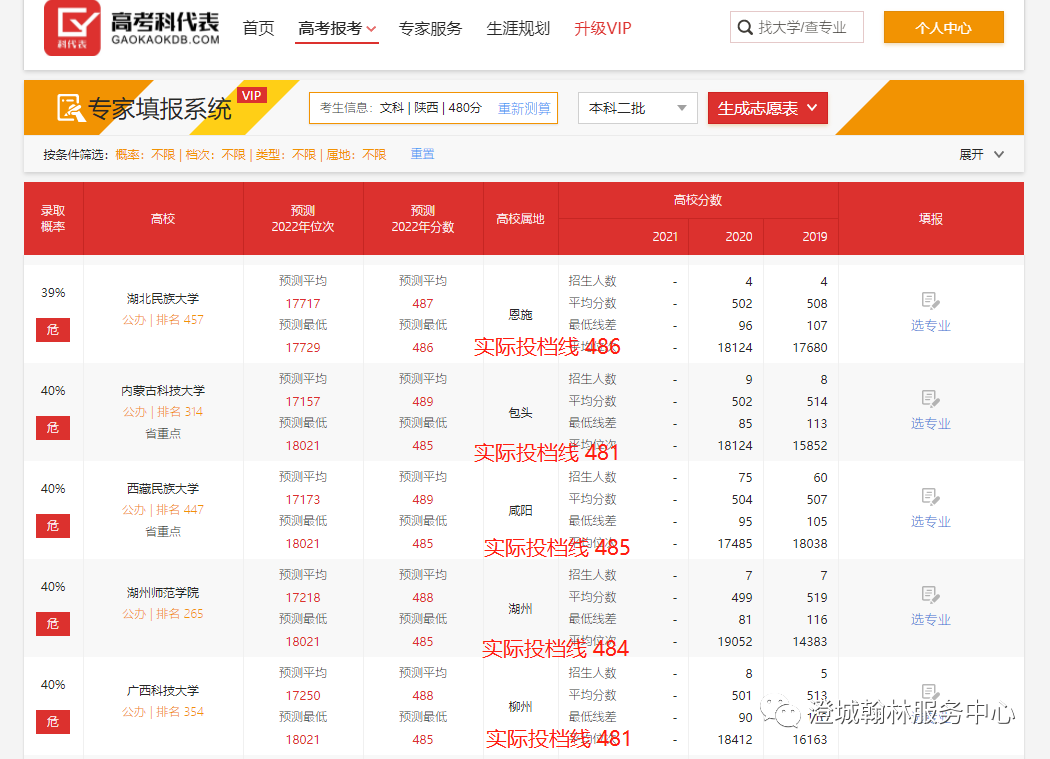This screenshot has height=759, width=1050.
Task: Click the 选专业 link for 西藏民族大学
Action: 930,521
